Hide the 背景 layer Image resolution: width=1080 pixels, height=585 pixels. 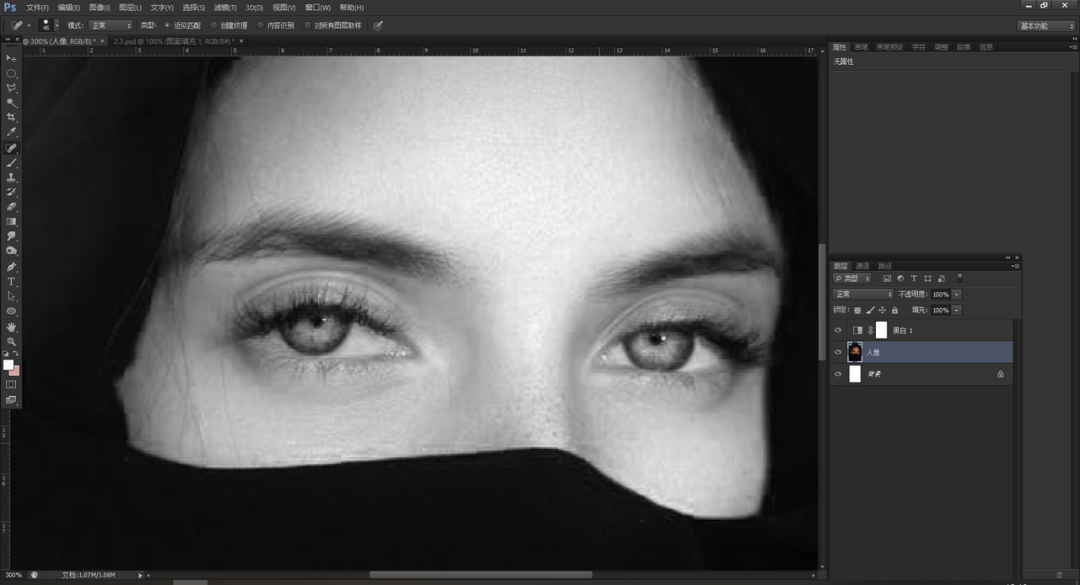(838, 374)
